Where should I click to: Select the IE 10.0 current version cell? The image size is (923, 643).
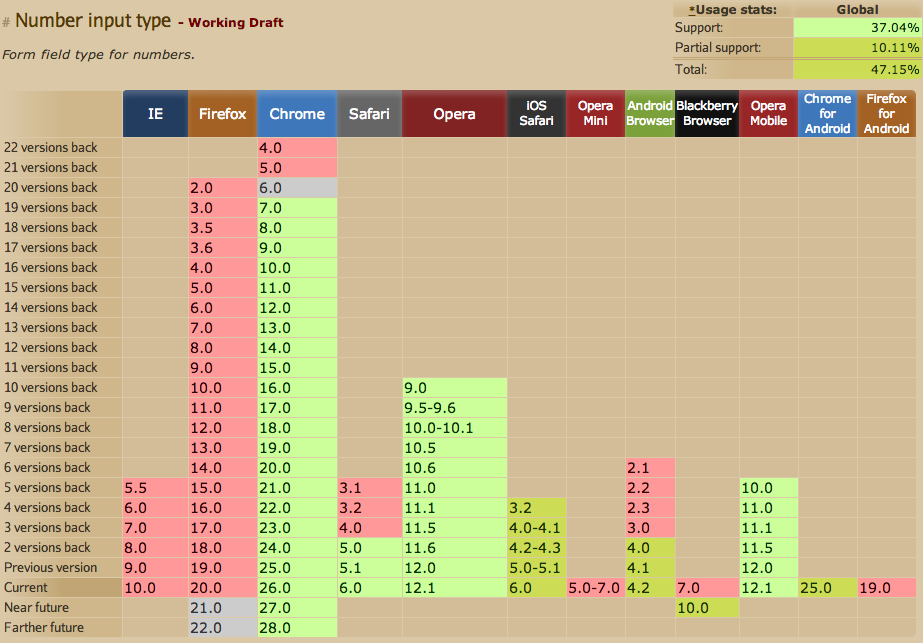(x=155, y=588)
